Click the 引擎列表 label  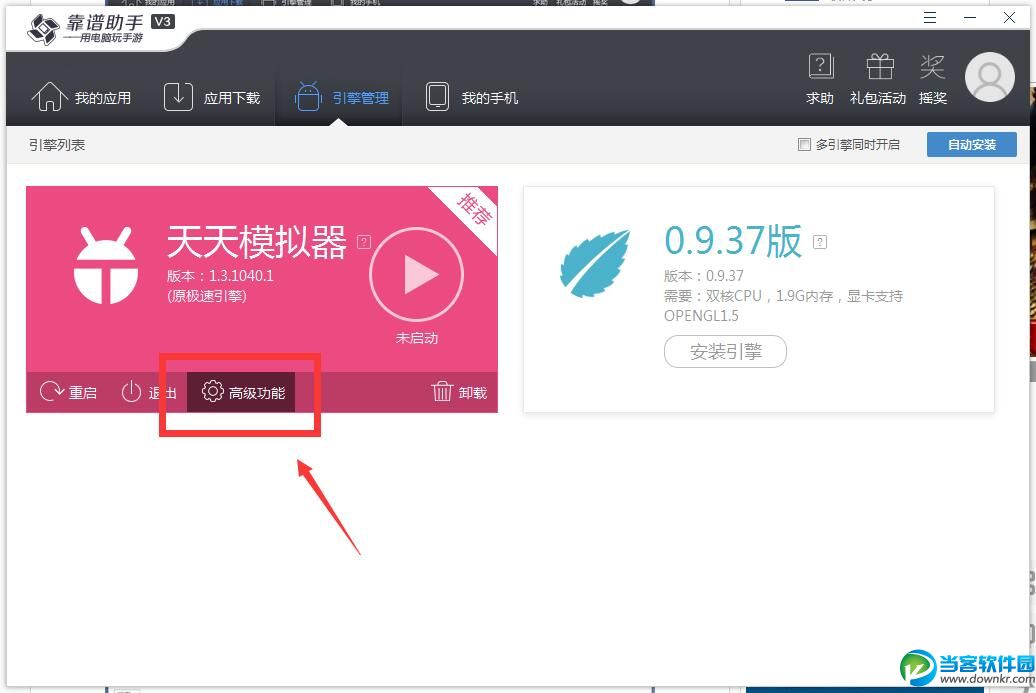pyautogui.click(x=57, y=145)
